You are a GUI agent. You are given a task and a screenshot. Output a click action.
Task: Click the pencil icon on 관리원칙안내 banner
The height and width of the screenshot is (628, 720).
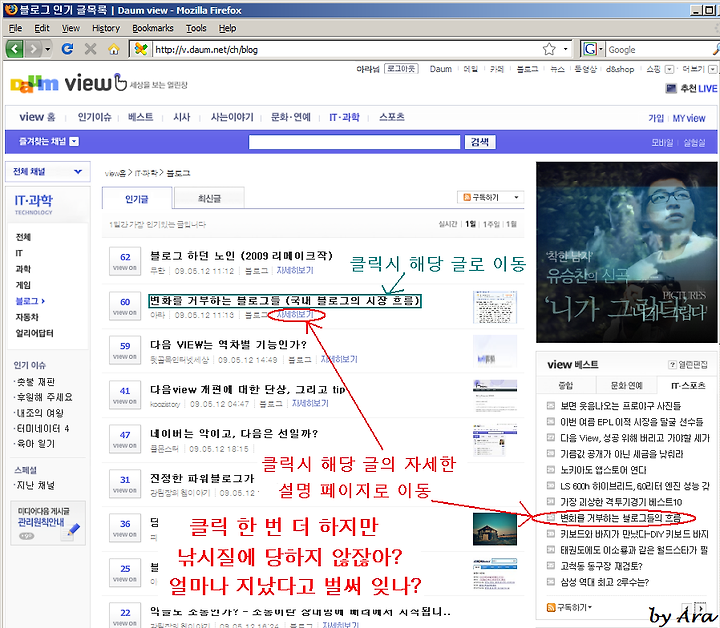tap(73, 530)
